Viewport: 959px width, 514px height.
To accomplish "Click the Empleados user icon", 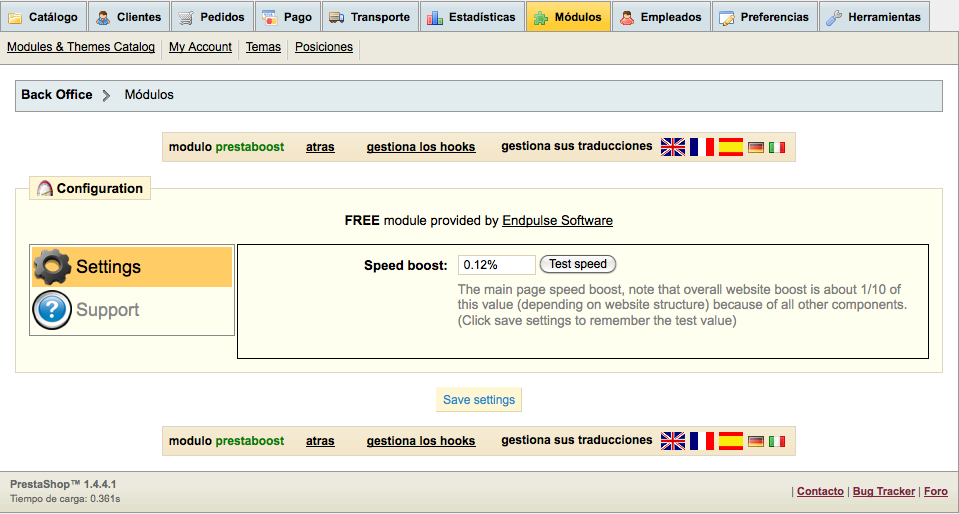I will click(x=626, y=18).
